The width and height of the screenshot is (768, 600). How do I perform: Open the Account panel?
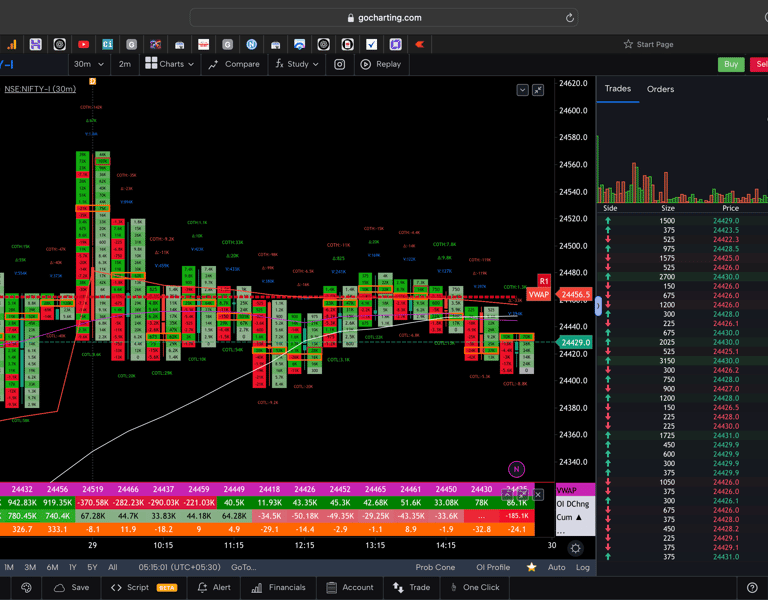coord(350,587)
